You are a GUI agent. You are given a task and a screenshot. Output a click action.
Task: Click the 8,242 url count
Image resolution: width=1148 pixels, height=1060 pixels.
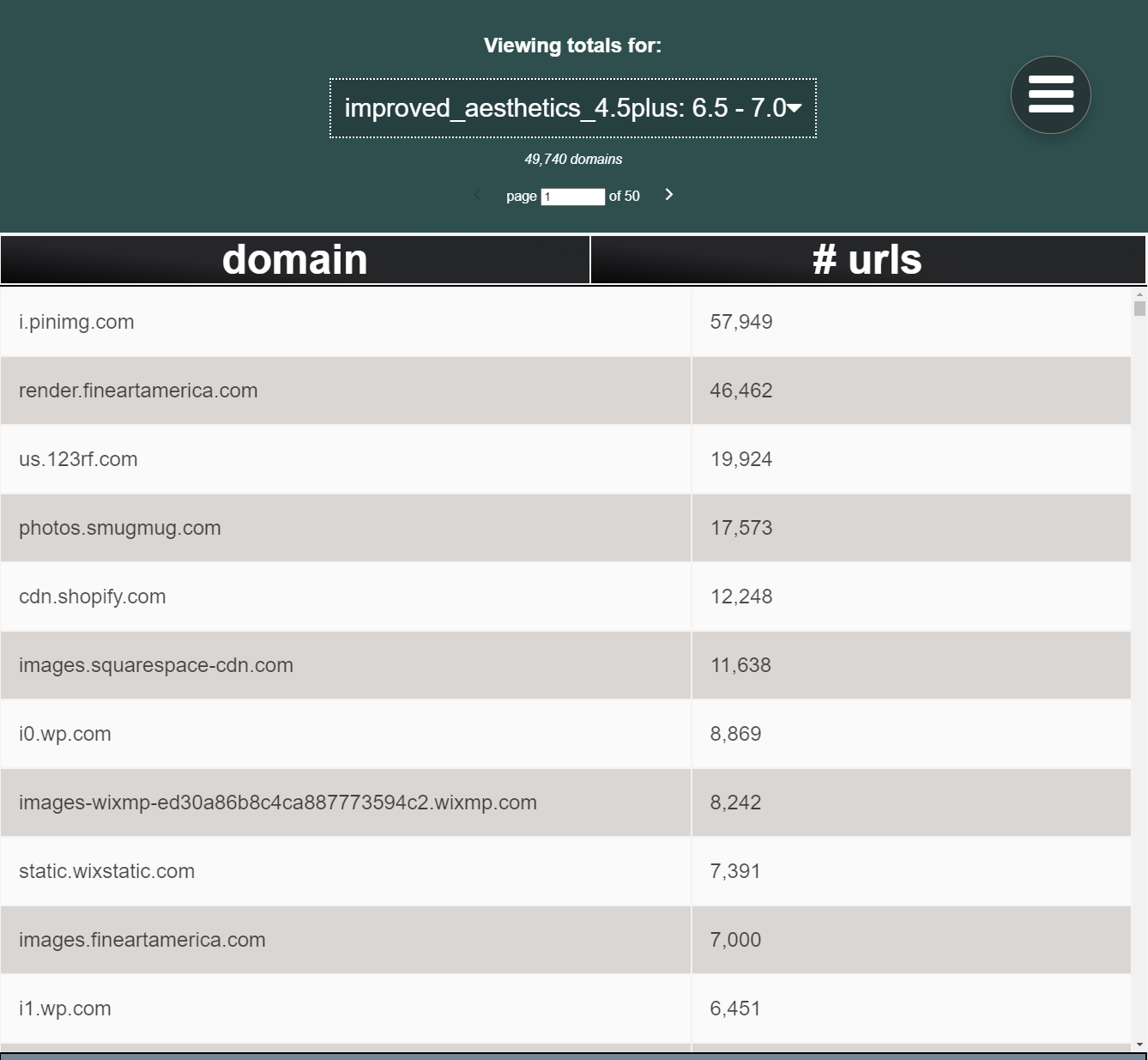tap(735, 803)
